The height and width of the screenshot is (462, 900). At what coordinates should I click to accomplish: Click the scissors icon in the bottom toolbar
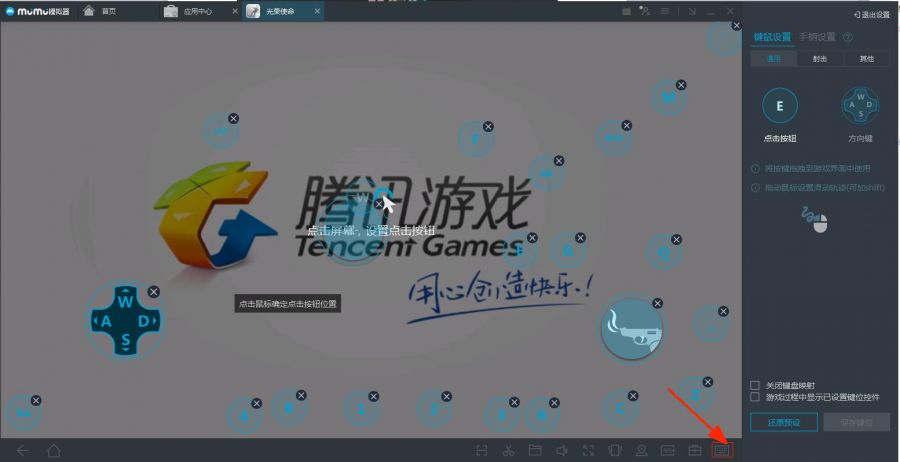pyautogui.click(x=508, y=451)
